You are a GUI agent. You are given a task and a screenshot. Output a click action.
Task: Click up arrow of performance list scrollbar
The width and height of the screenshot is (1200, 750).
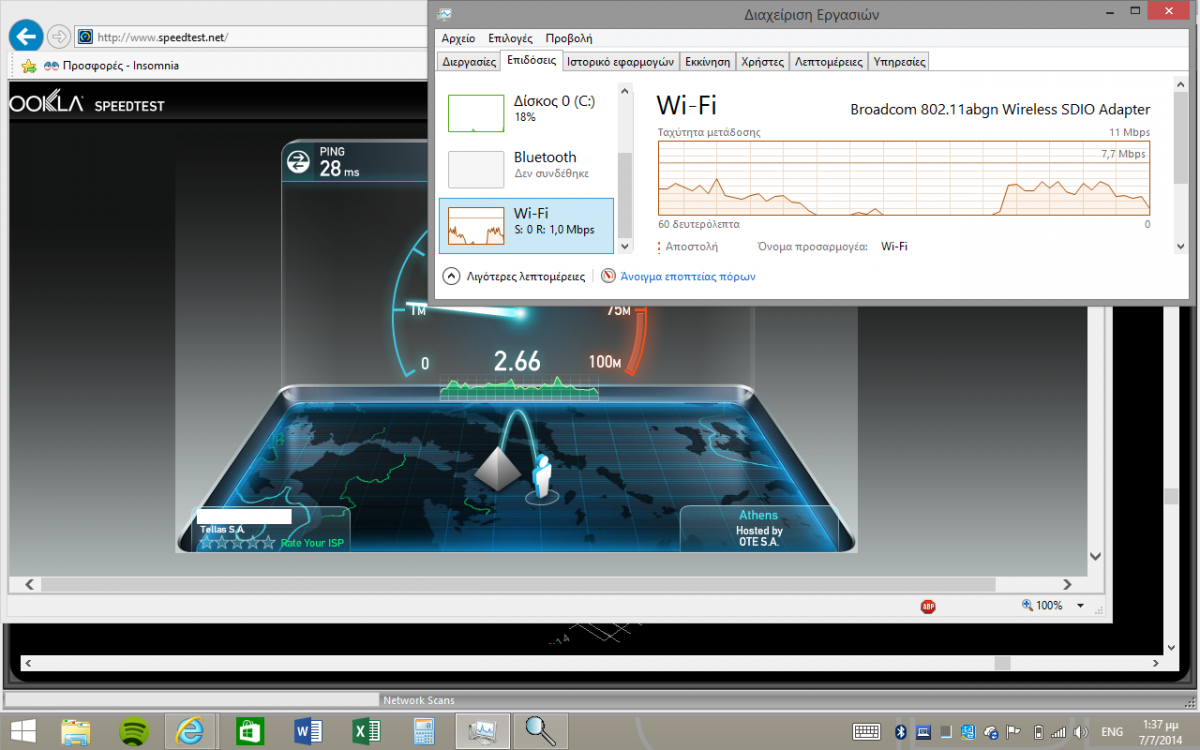[x=625, y=92]
